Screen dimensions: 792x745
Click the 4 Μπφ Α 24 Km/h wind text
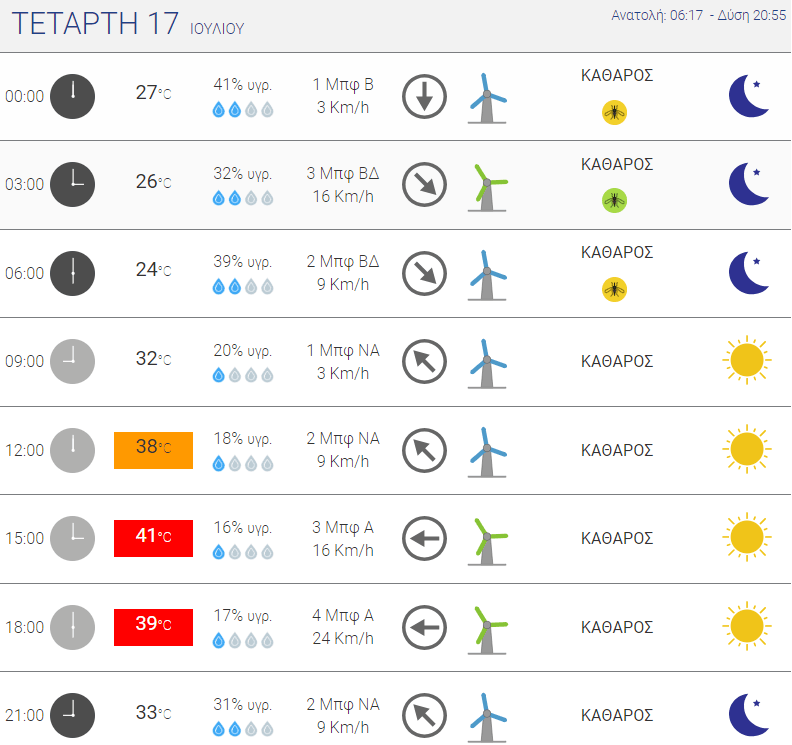coord(343,627)
